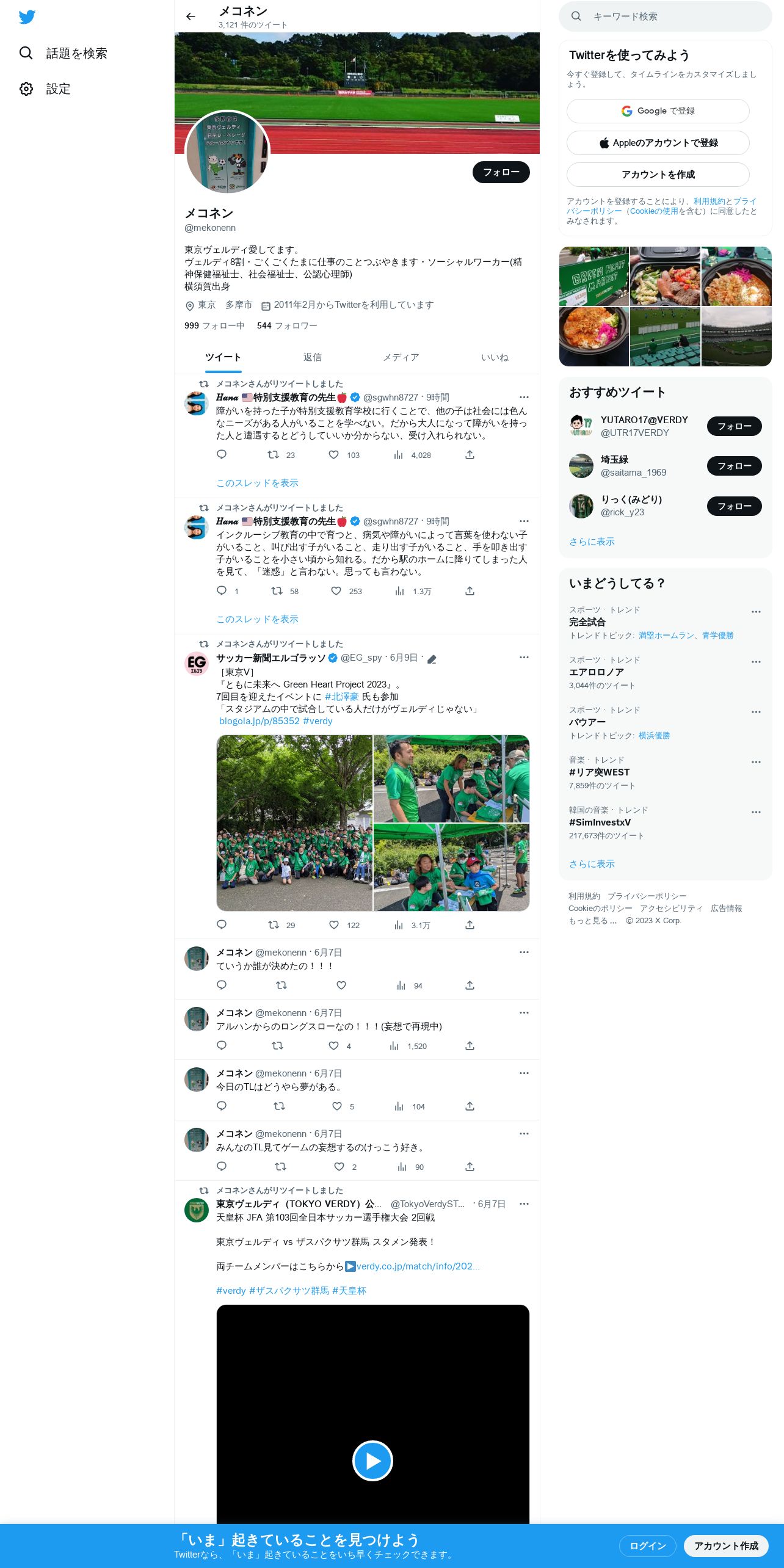Open 設定 settings in sidebar
This screenshot has width=784, height=1568.
coord(45,89)
